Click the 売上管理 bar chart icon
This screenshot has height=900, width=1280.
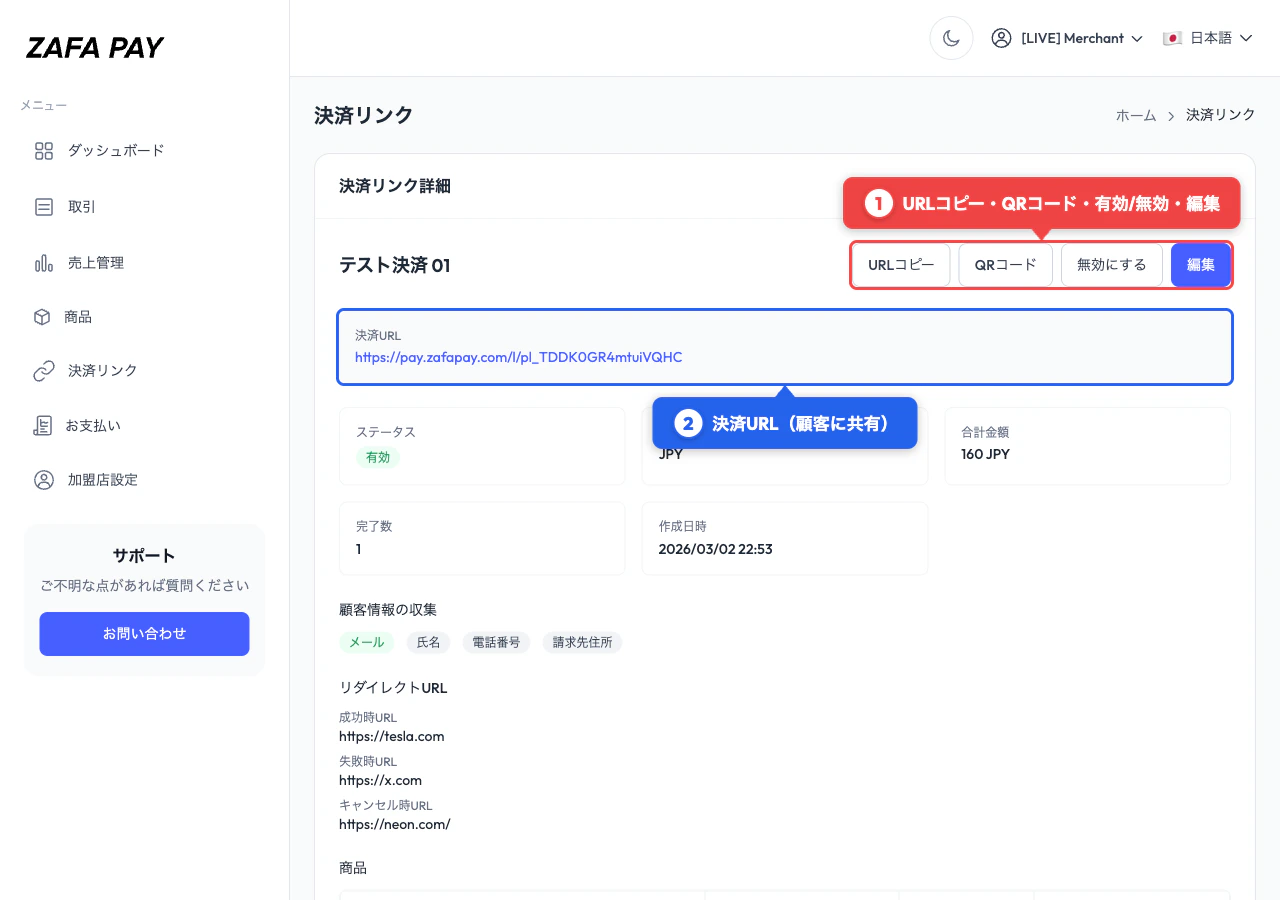pos(44,262)
